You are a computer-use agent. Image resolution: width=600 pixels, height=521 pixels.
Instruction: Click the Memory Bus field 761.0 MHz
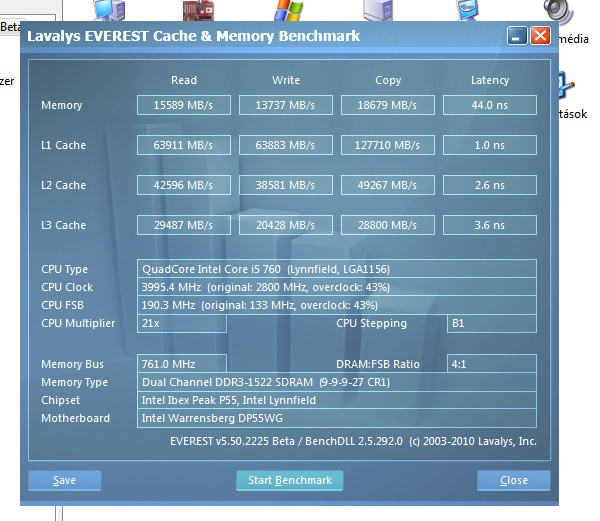point(182,364)
